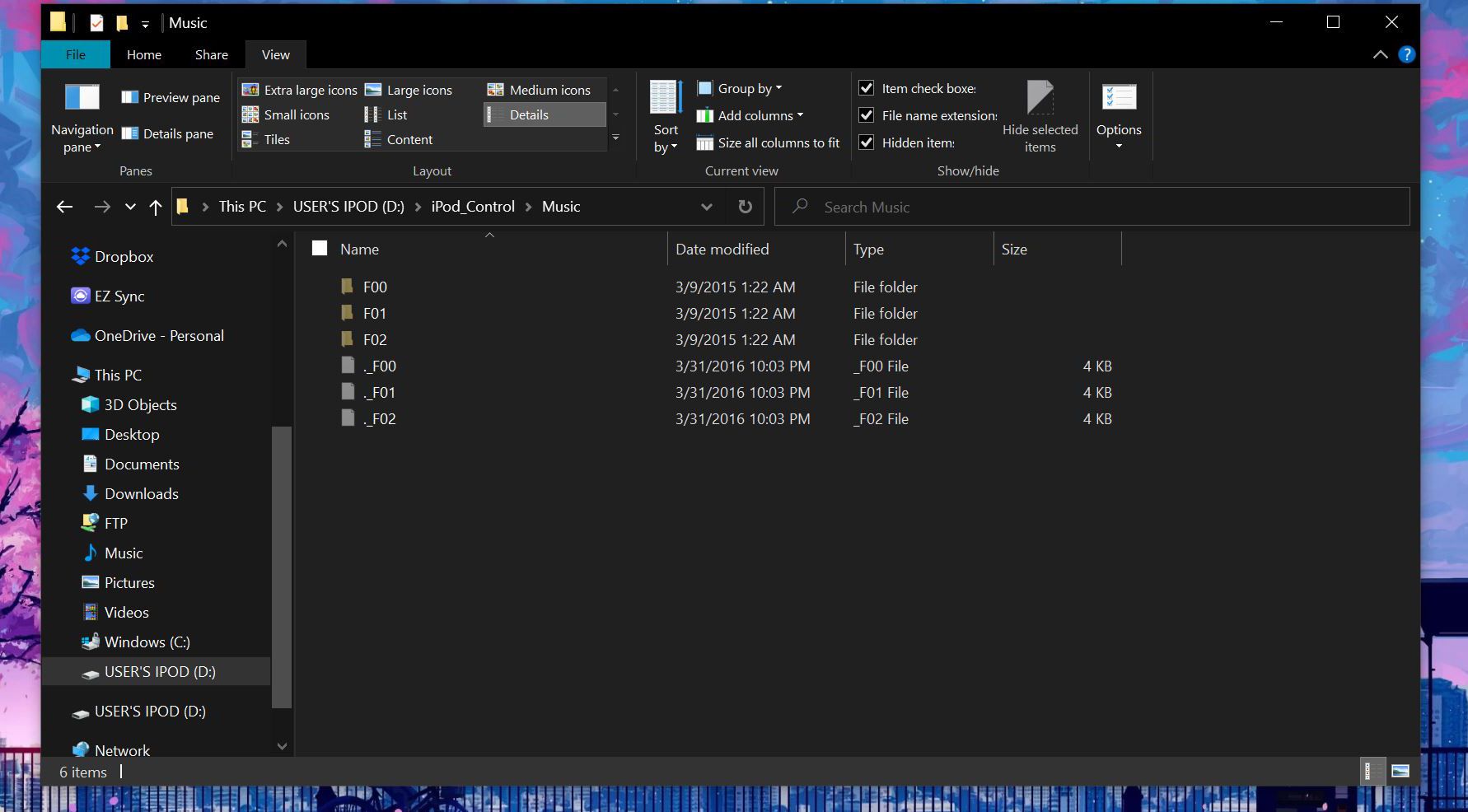Open the Add columns dropdown
The height and width of the screenshot is (812, 1468).
pos(750,115)
